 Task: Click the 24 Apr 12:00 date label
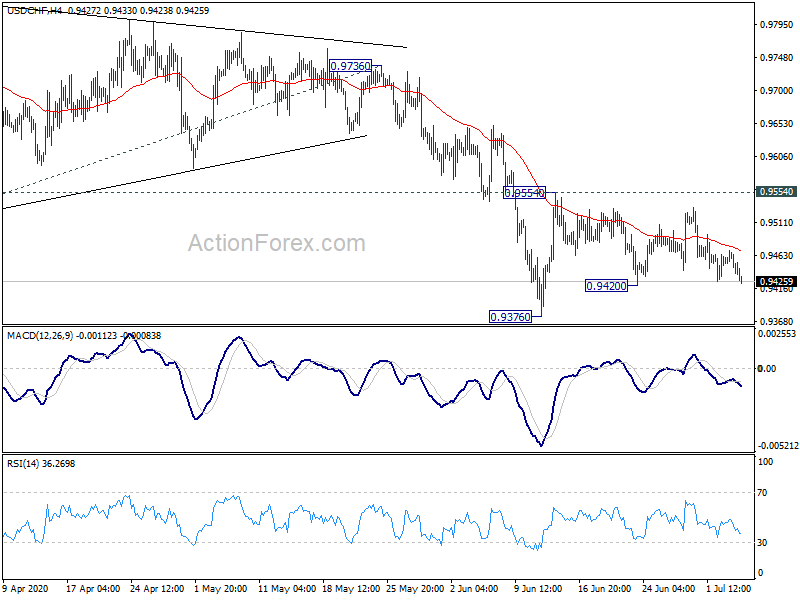(x=157, y=589)
